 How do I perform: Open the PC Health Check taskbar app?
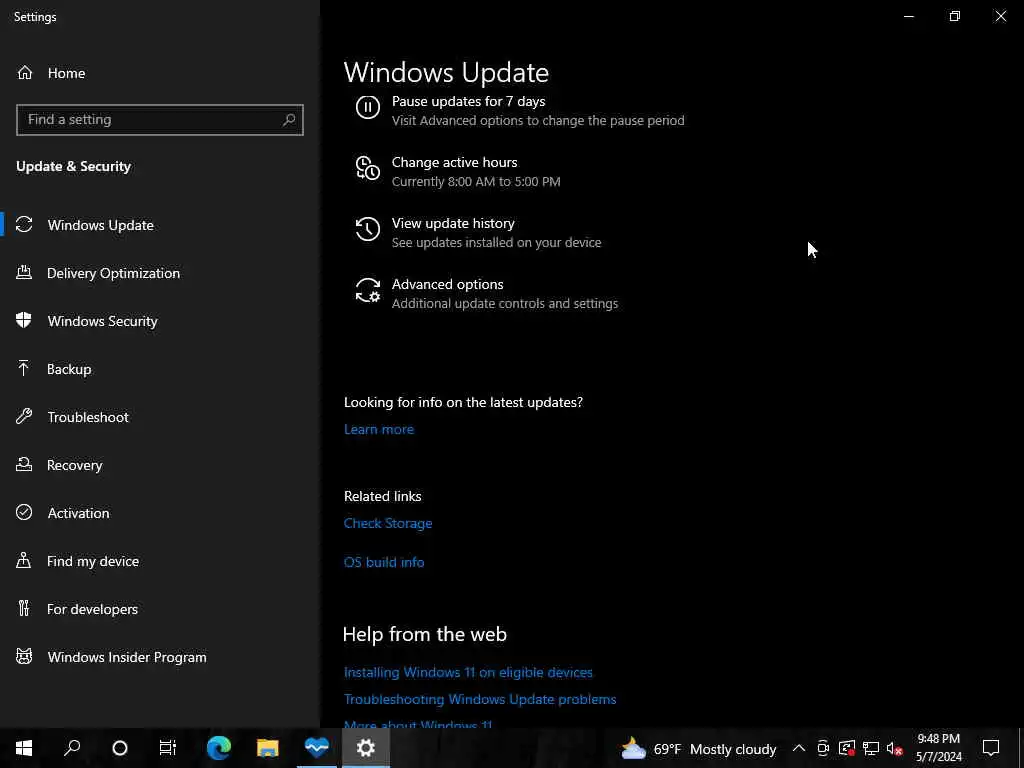tap(317, 748)
